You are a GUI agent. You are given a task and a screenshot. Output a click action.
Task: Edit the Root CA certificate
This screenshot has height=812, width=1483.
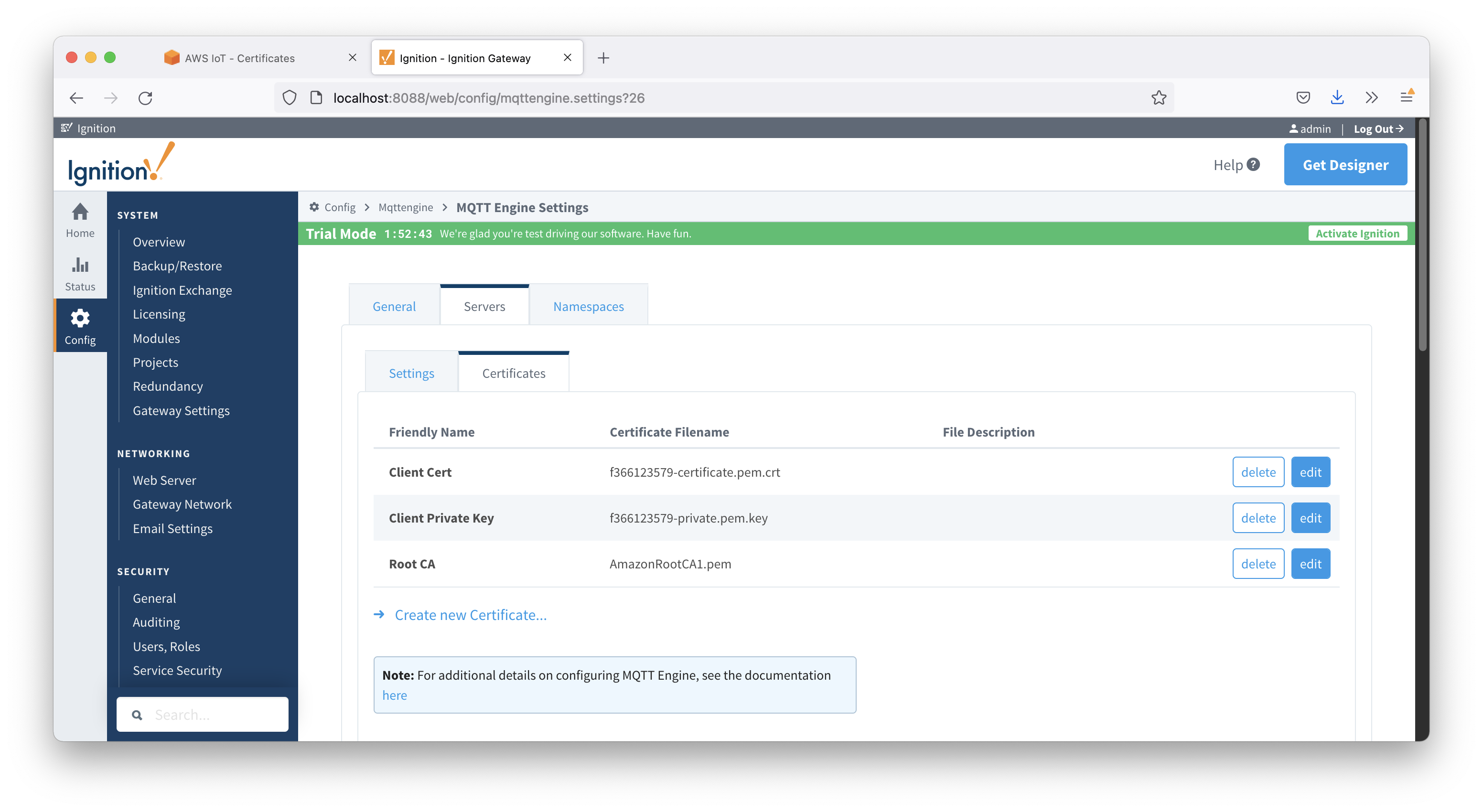click(1311, 564)
